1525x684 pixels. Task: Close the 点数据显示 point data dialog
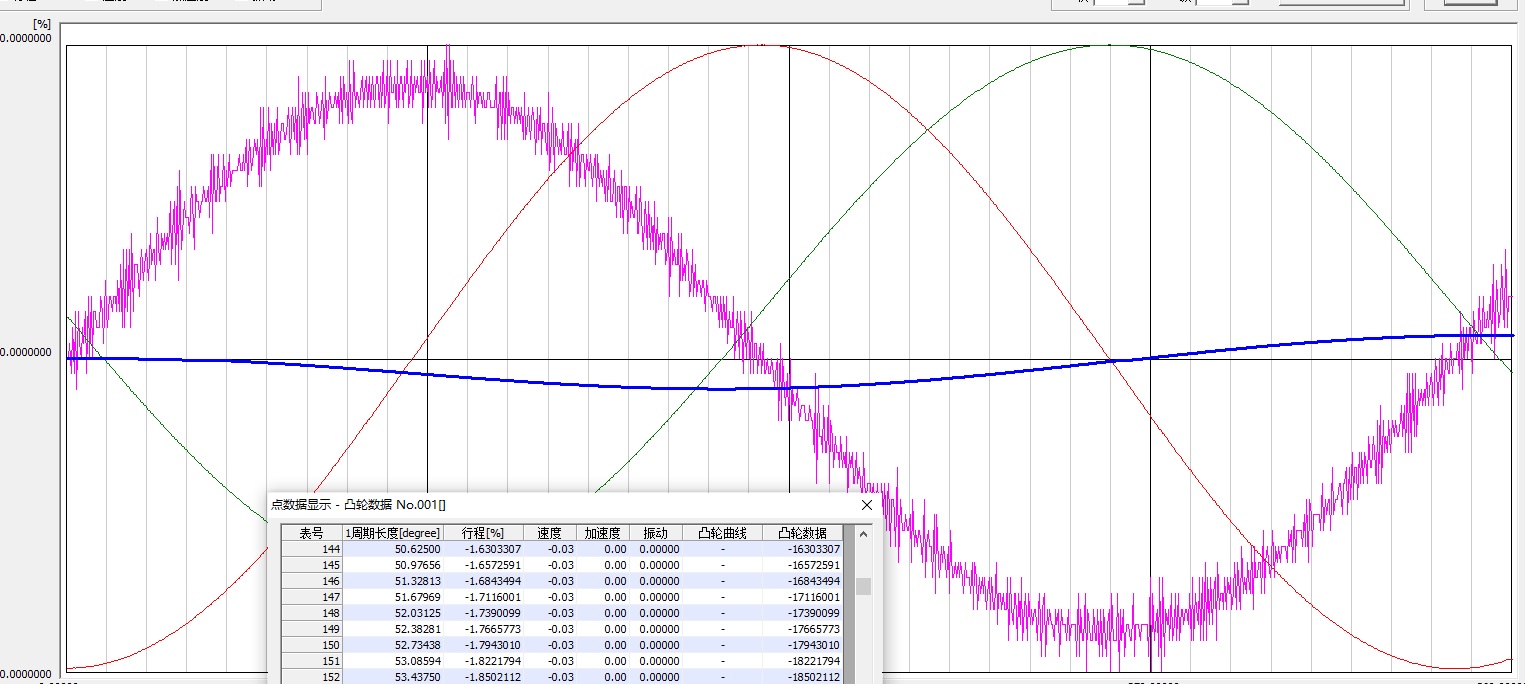click(x=866, y=506)
